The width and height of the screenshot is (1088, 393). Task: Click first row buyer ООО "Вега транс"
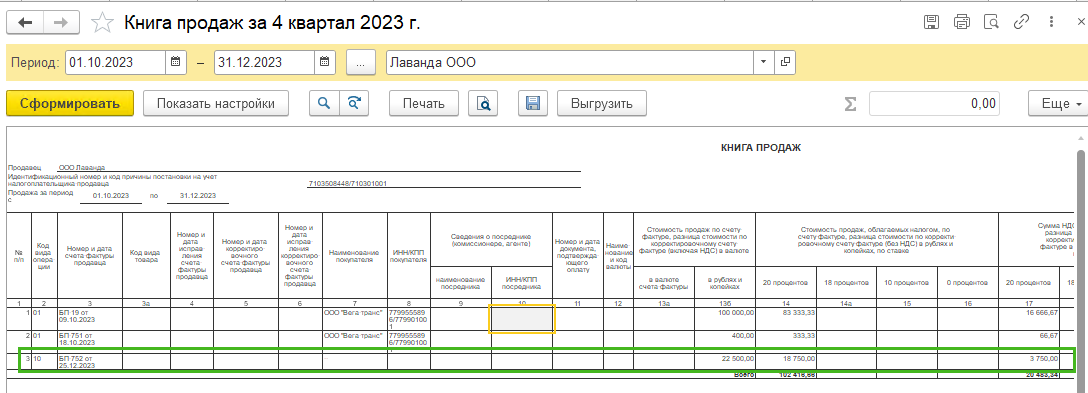355,319
